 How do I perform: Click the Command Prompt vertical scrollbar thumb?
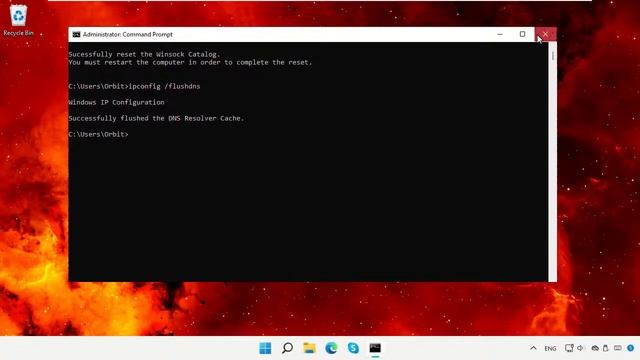(x=553, y=56)
